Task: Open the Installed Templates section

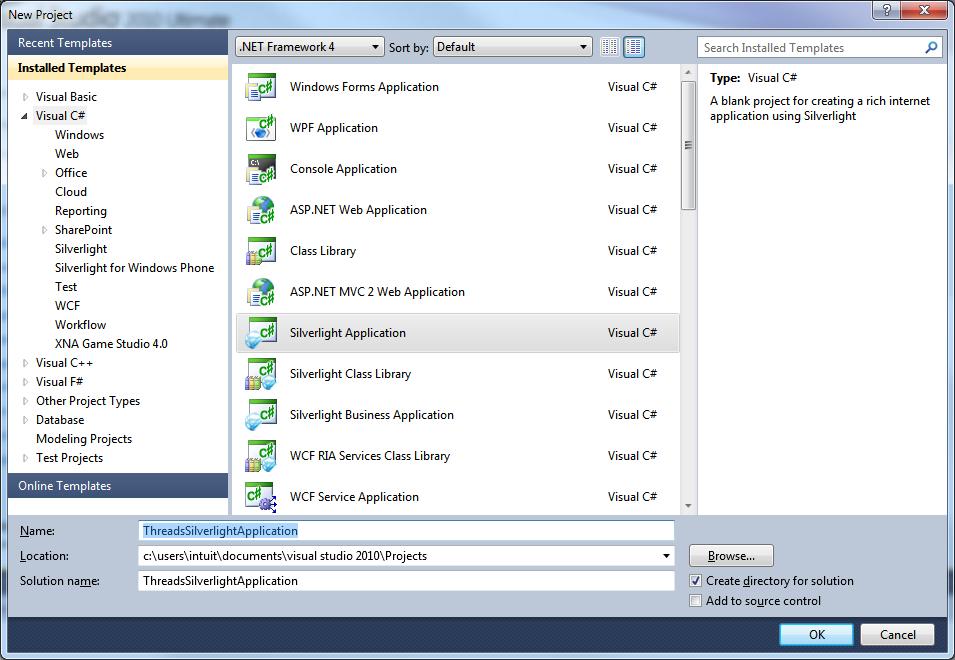Action: point(118,68)
